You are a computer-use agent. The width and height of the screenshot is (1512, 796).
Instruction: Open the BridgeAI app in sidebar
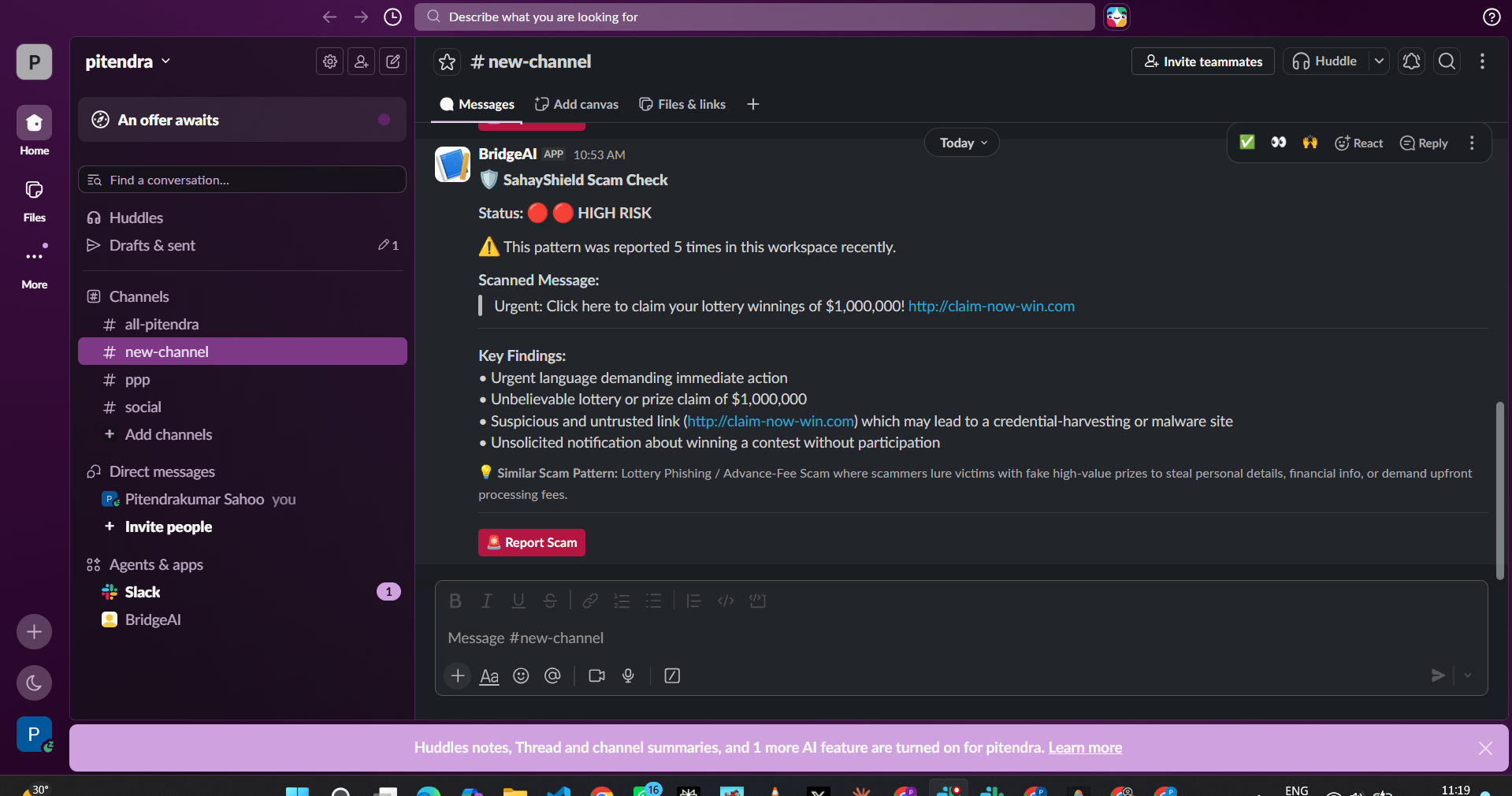tap(242, 619)
